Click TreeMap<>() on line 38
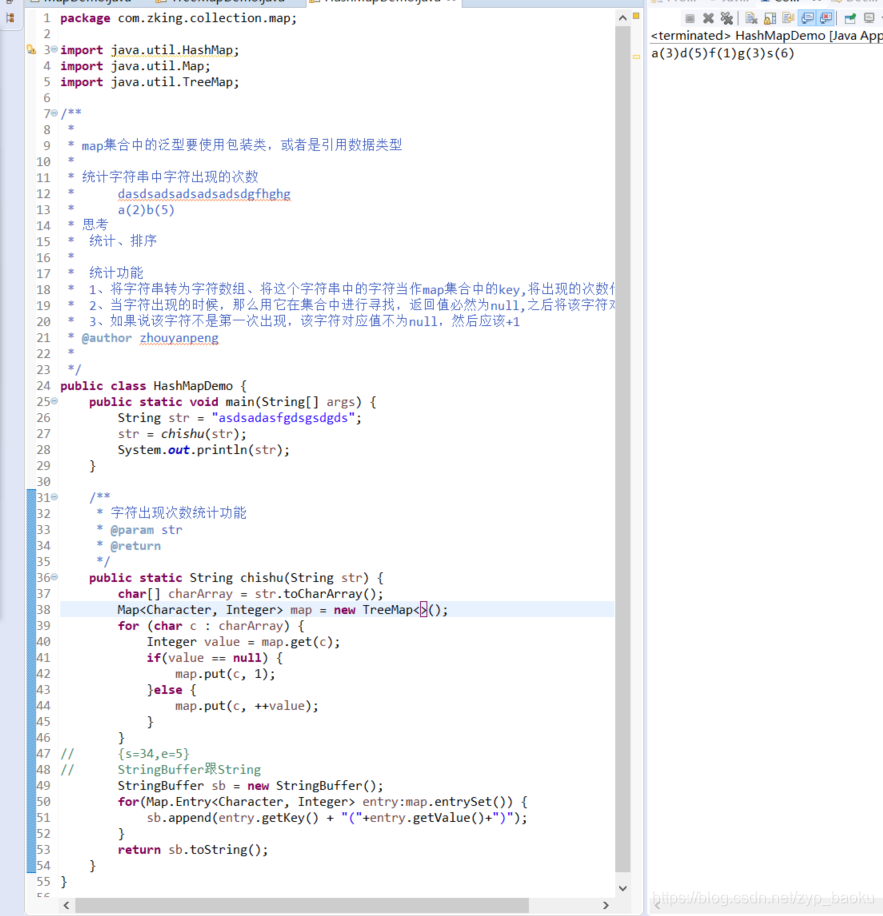The width and height of the screenshot is (883, 916). (402, 610)
